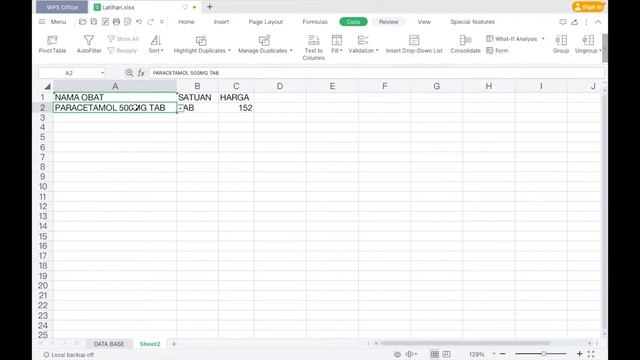Click the Print icon
Viewport: 640px width, 360px height.
(116, 22)
